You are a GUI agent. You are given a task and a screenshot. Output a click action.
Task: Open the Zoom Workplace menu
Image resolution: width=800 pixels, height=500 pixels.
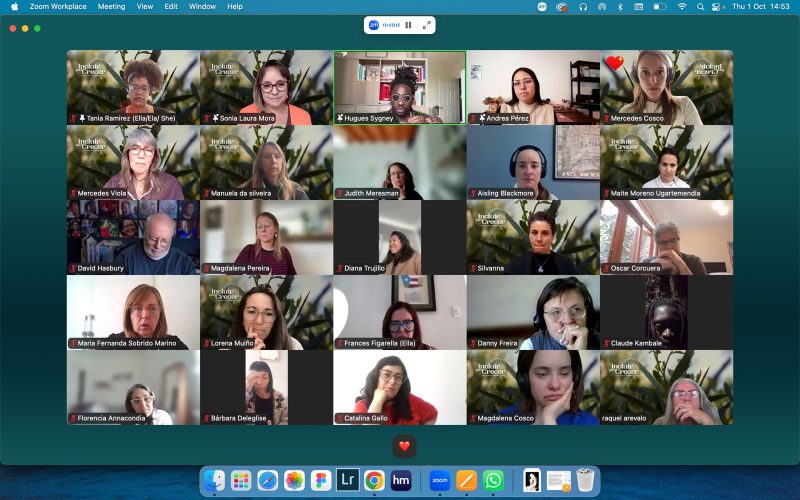point(58,7)
